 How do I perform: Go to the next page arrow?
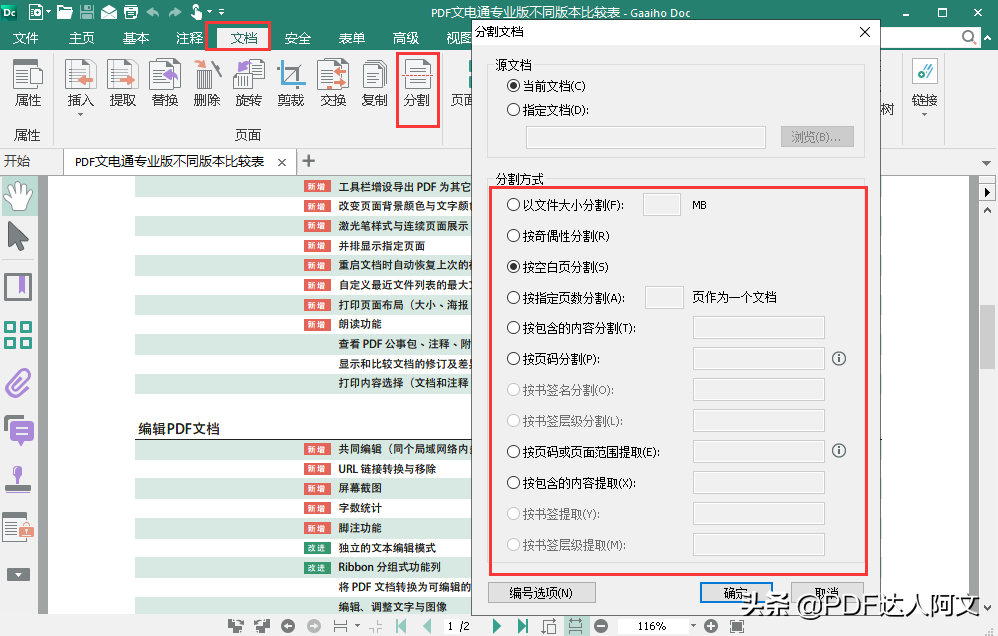(496, 626)
